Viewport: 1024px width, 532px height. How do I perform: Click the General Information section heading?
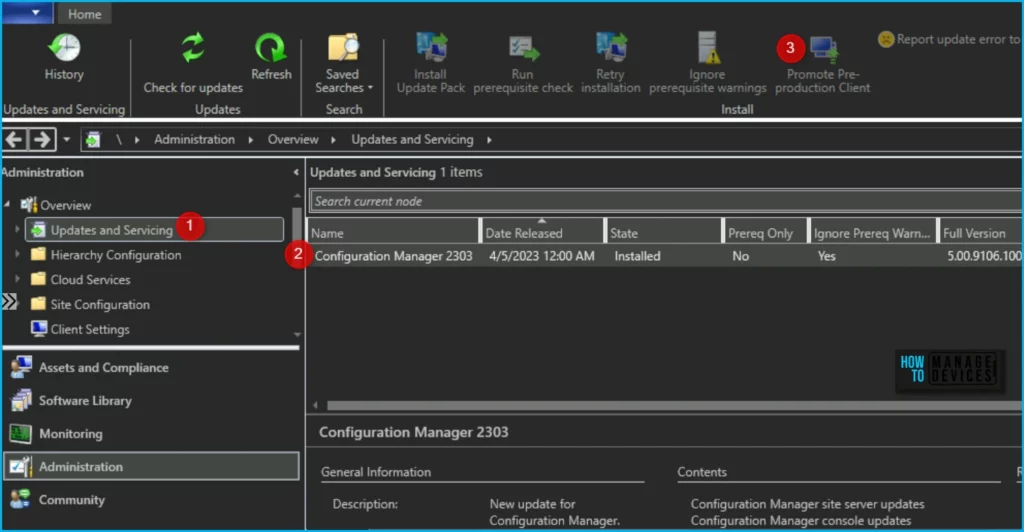pos(376,472)
